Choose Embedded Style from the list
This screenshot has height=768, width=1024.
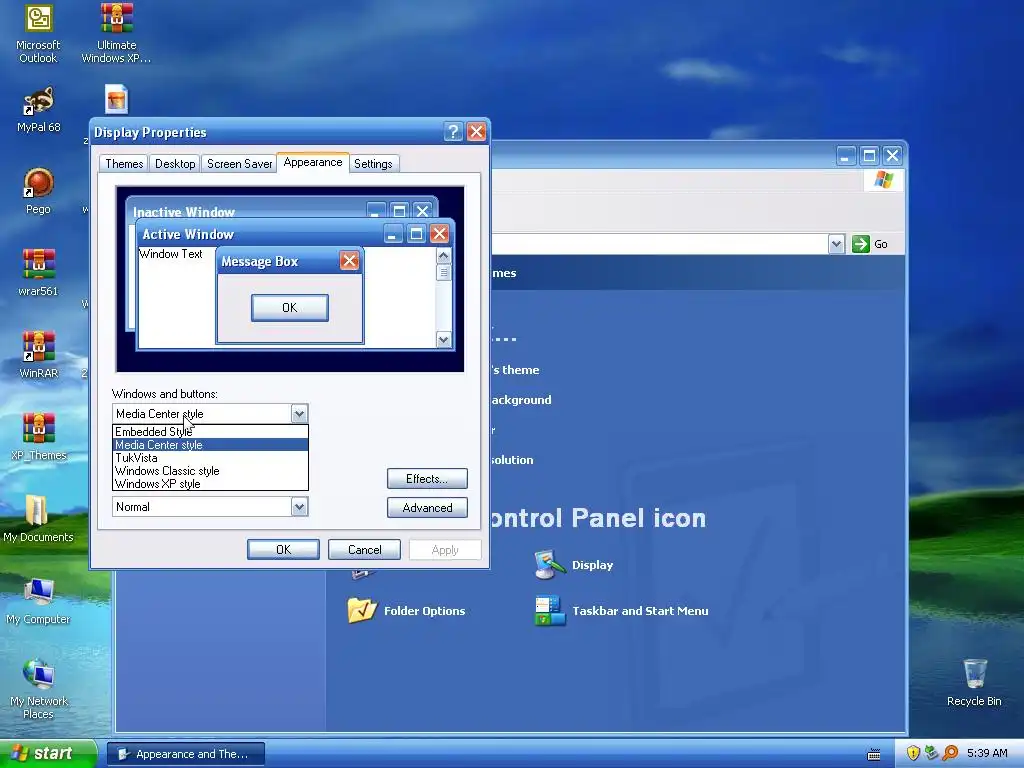(210, 432)
